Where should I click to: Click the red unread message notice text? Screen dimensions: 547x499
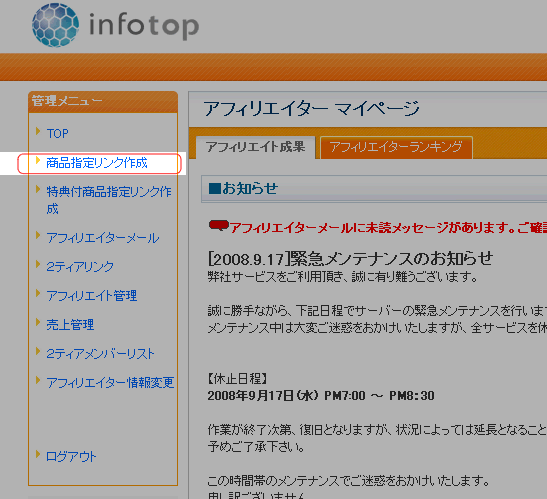click(x=388, y=228)
